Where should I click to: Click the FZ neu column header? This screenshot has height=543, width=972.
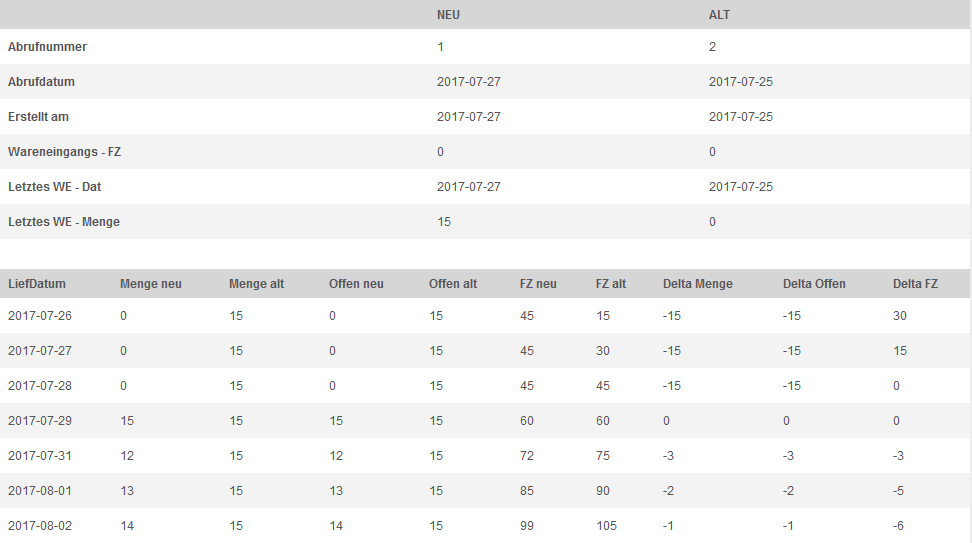tap(538, 284)
